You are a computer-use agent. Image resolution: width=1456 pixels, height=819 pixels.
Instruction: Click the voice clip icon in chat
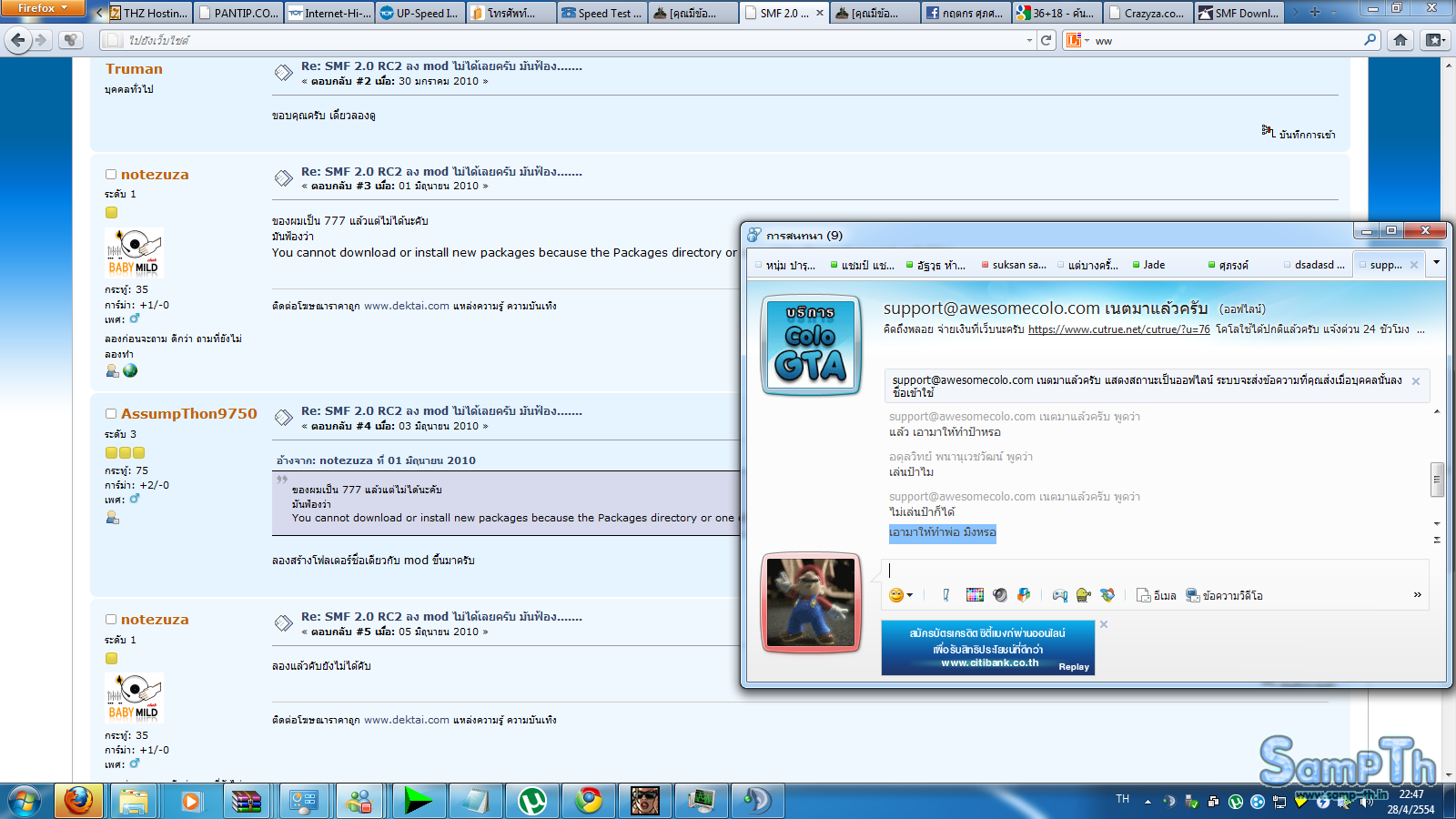click(1000, 595)
